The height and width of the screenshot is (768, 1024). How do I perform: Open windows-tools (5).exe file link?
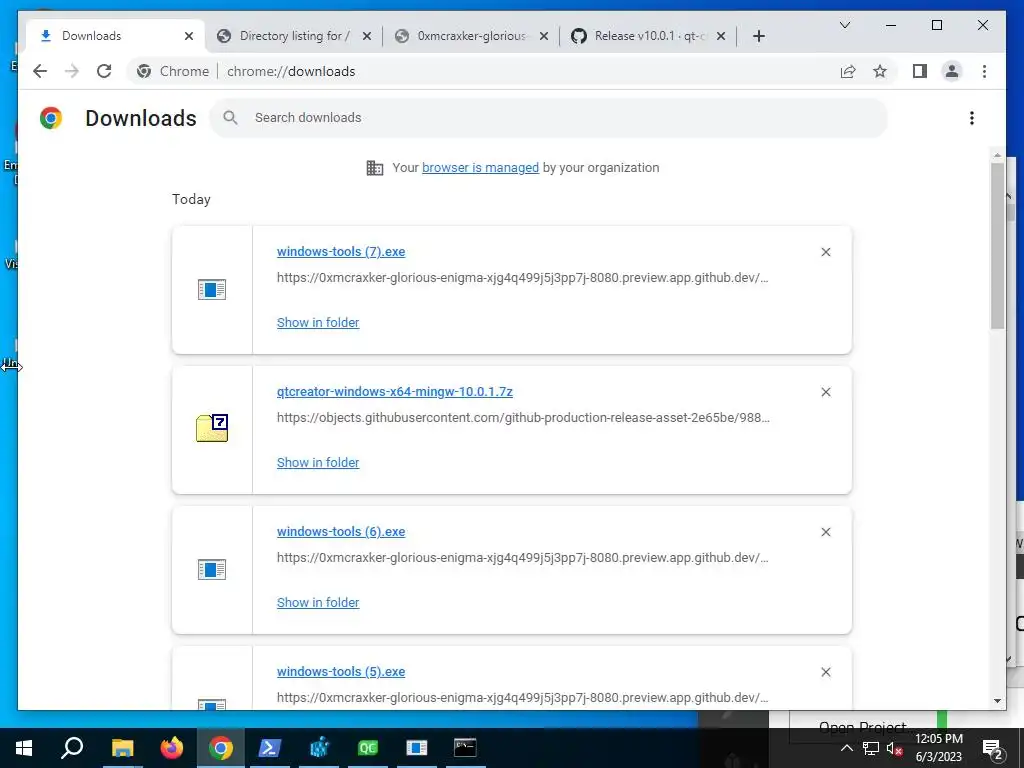(x=341, y=672)
